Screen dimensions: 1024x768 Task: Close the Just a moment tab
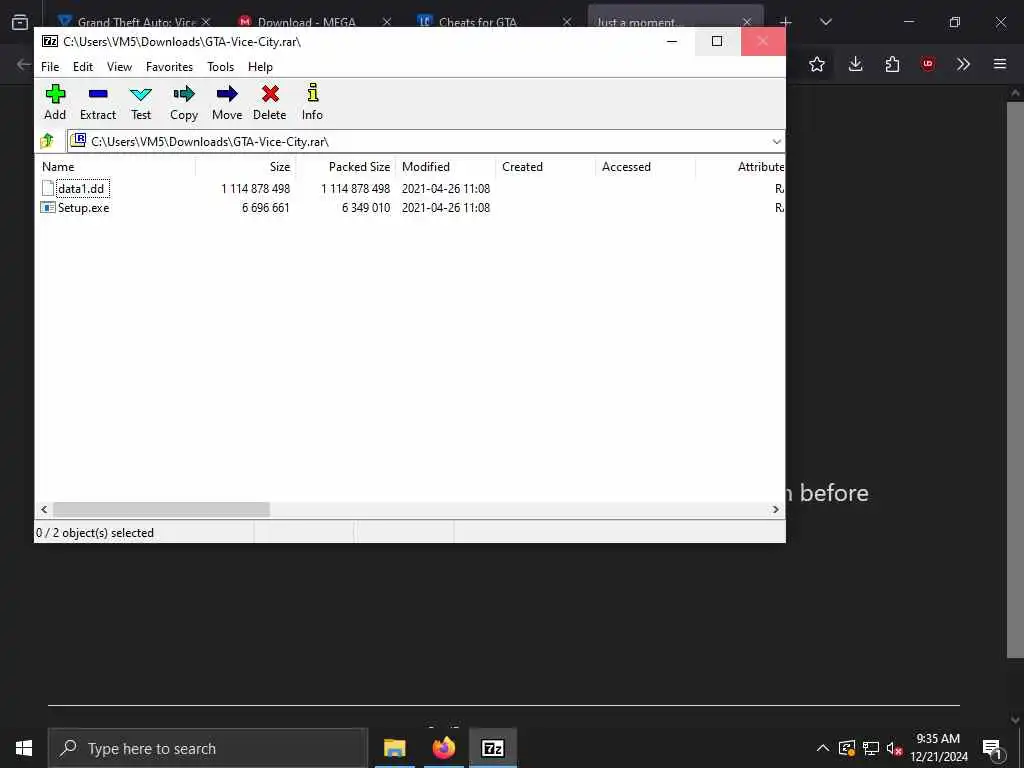(746, 22)
